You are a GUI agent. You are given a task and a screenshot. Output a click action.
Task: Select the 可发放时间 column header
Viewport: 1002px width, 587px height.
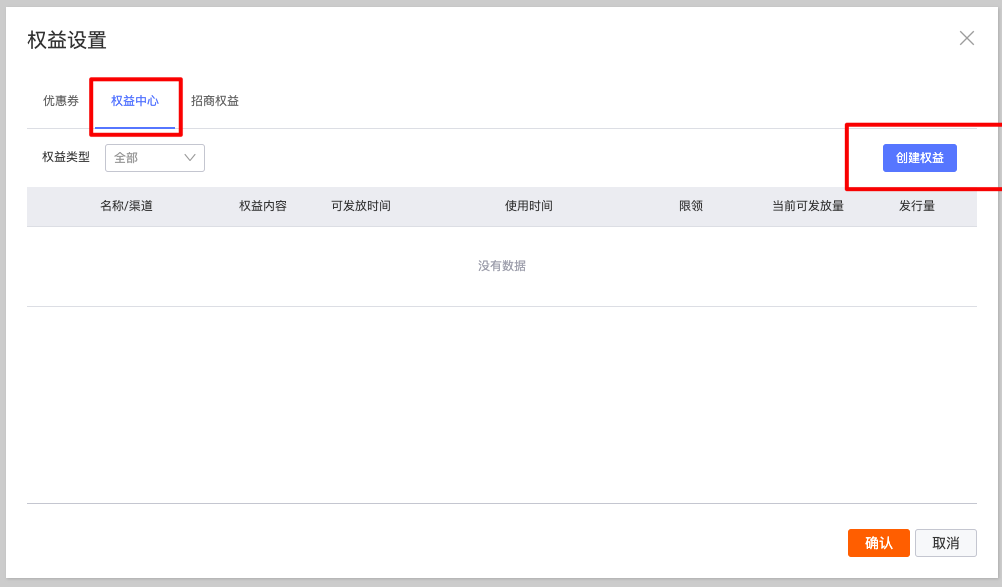click(x=361, y=206)
